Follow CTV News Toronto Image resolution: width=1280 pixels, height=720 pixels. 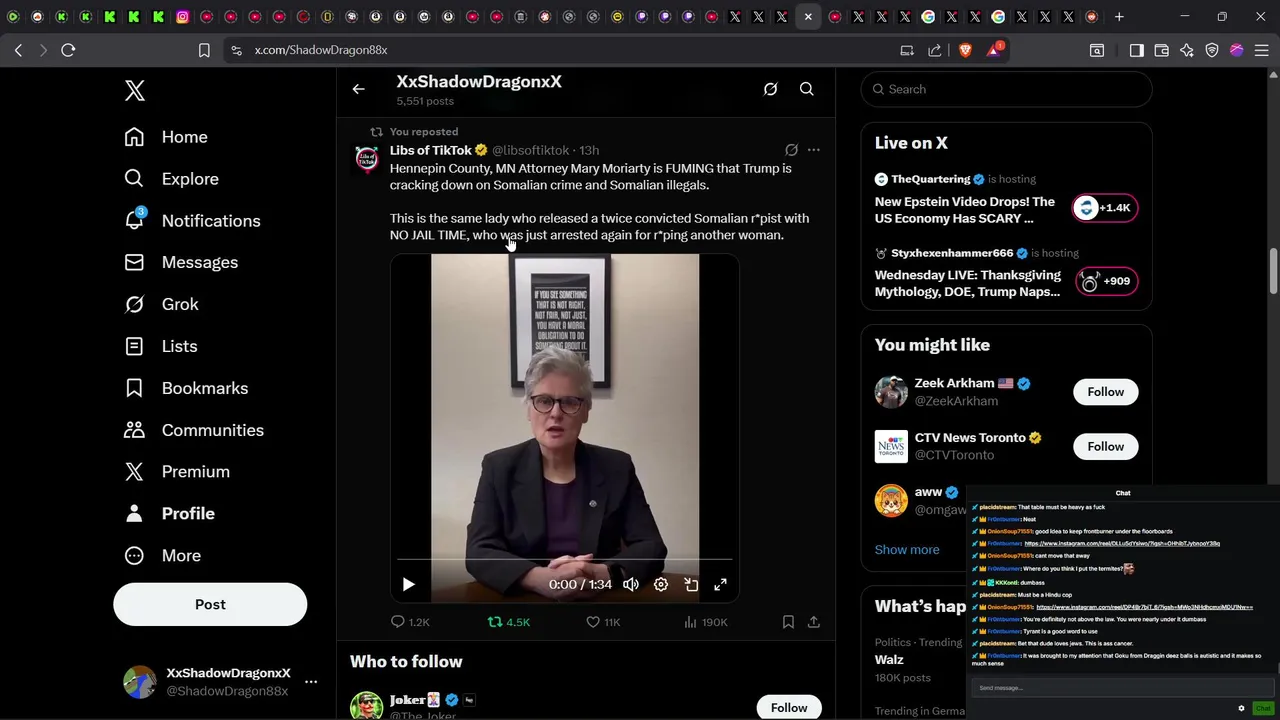point(1105,446)
